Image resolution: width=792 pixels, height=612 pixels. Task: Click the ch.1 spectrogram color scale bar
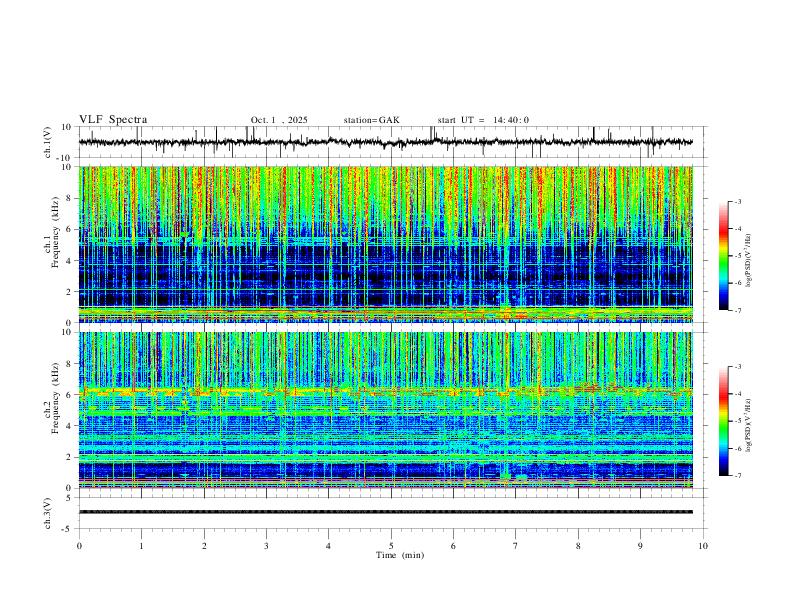[724, 256]
